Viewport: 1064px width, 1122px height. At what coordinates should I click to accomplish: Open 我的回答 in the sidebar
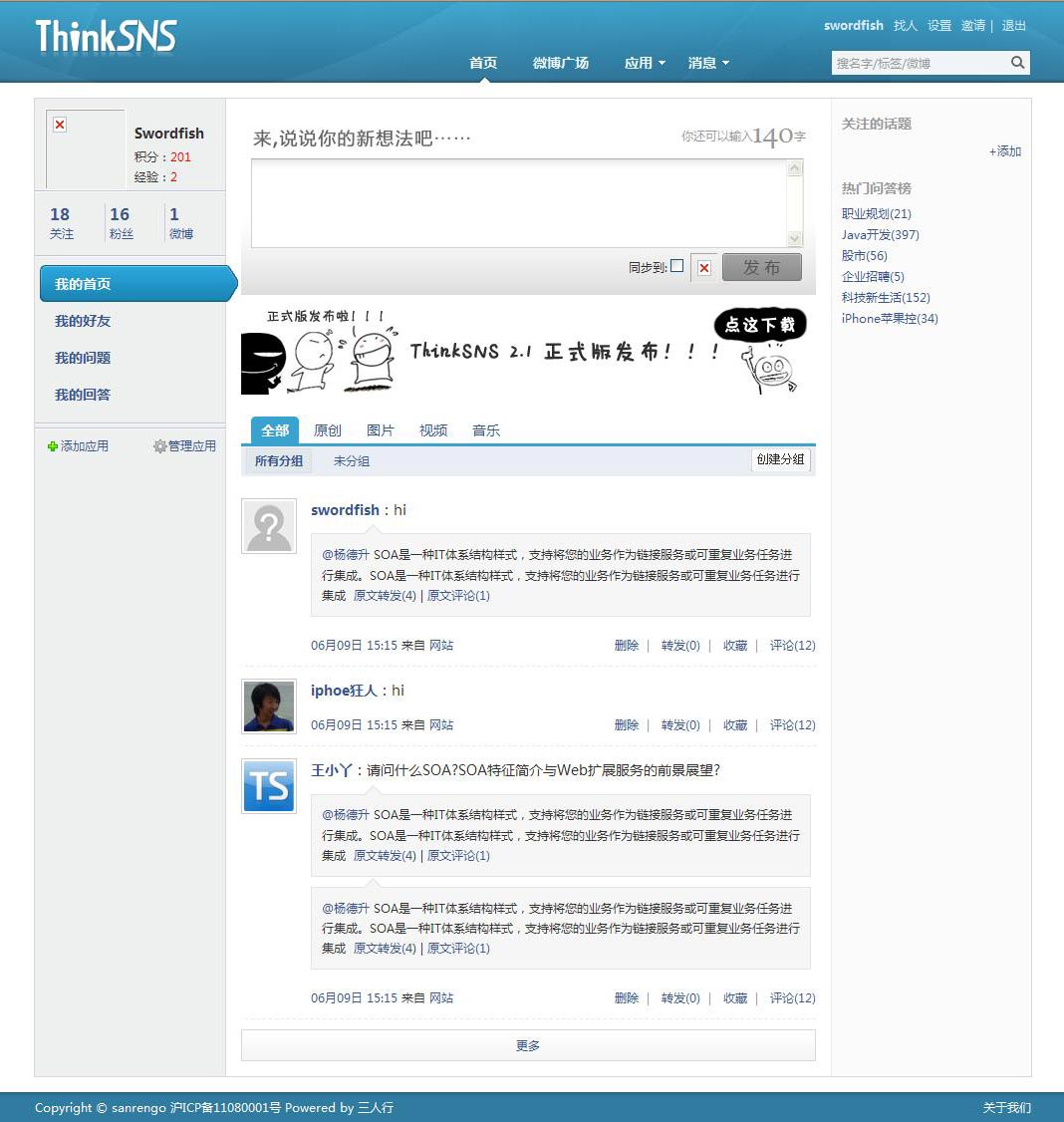(83, 395)
